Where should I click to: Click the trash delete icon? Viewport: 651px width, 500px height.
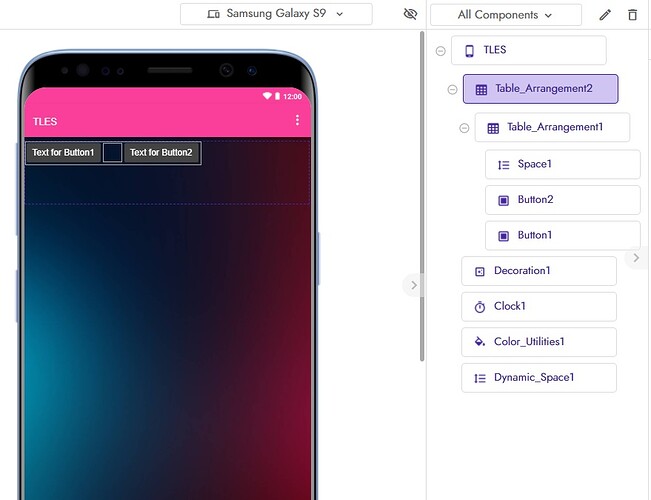pos(632,15)
